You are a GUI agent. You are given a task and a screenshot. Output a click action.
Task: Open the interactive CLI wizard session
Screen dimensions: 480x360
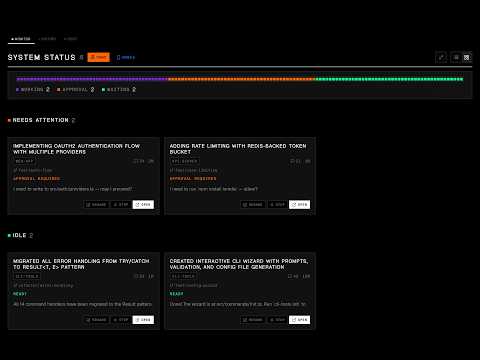pyautogui.click(x=299, y=320)
